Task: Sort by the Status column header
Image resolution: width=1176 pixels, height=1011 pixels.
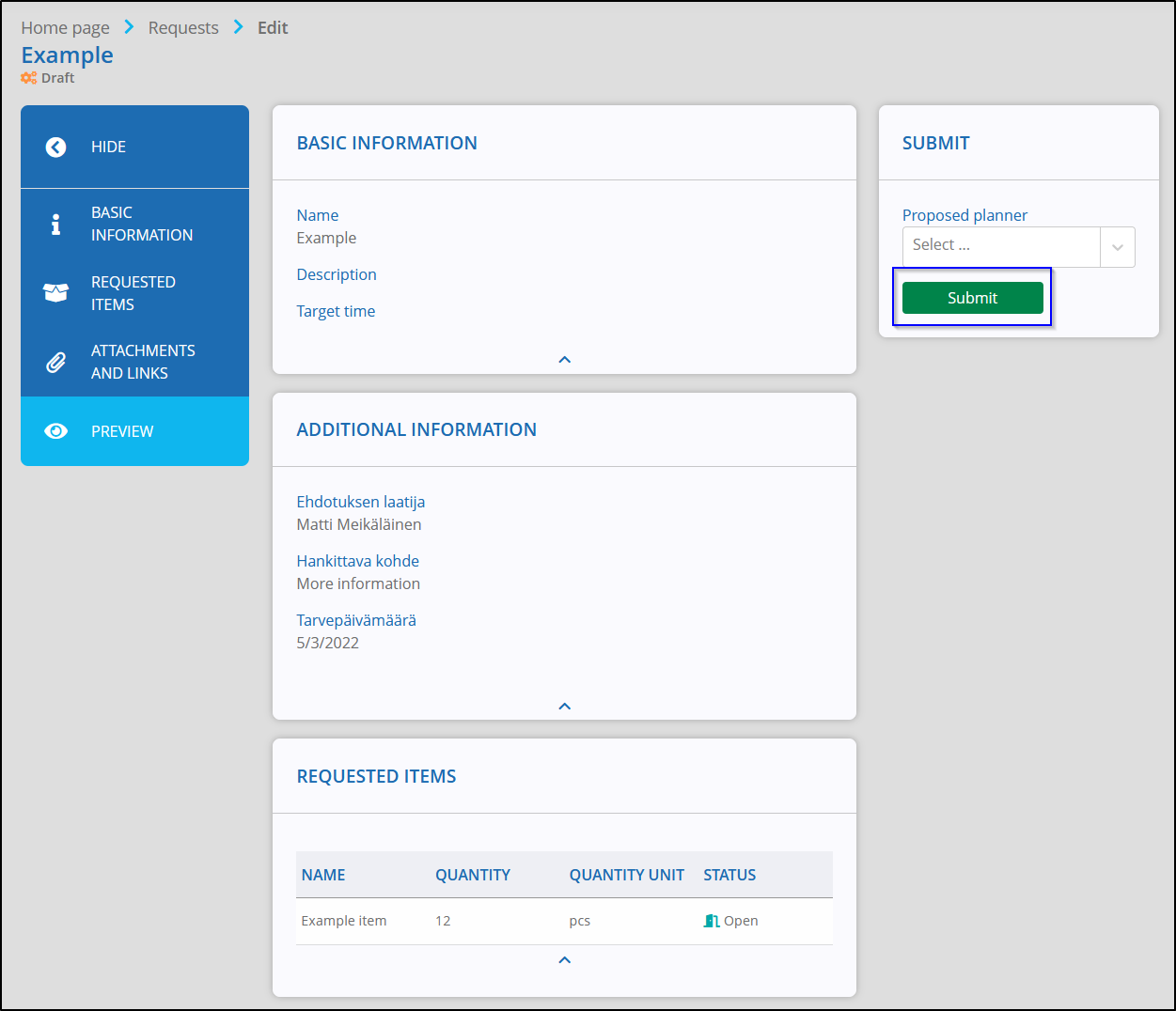Action: coord(729,875)
